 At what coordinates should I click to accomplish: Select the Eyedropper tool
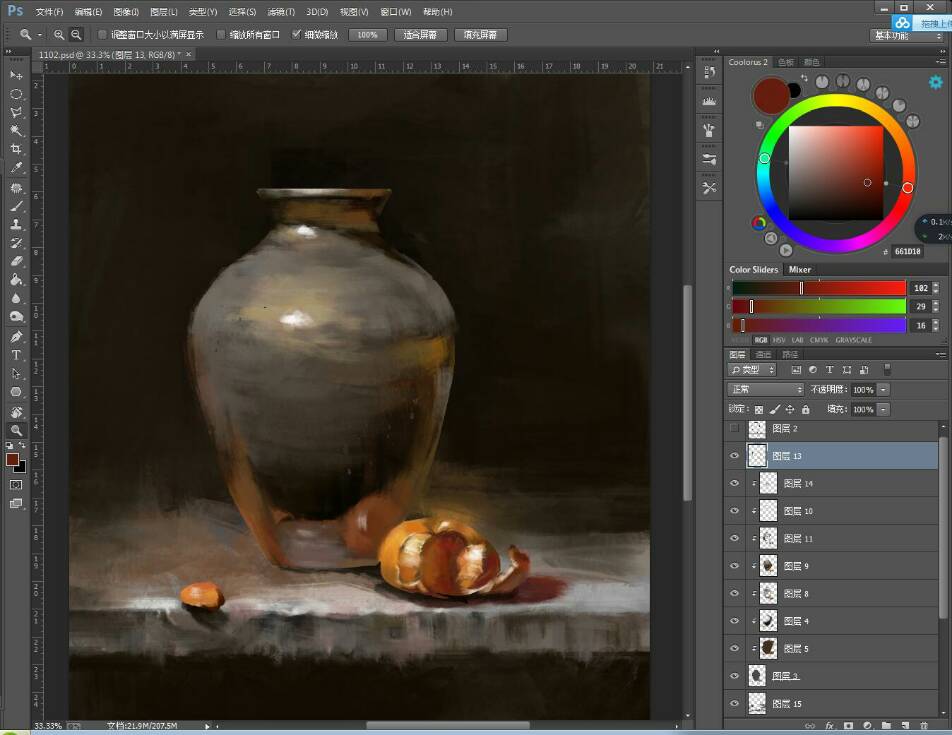pyautogui.click(x=16, y=168)
